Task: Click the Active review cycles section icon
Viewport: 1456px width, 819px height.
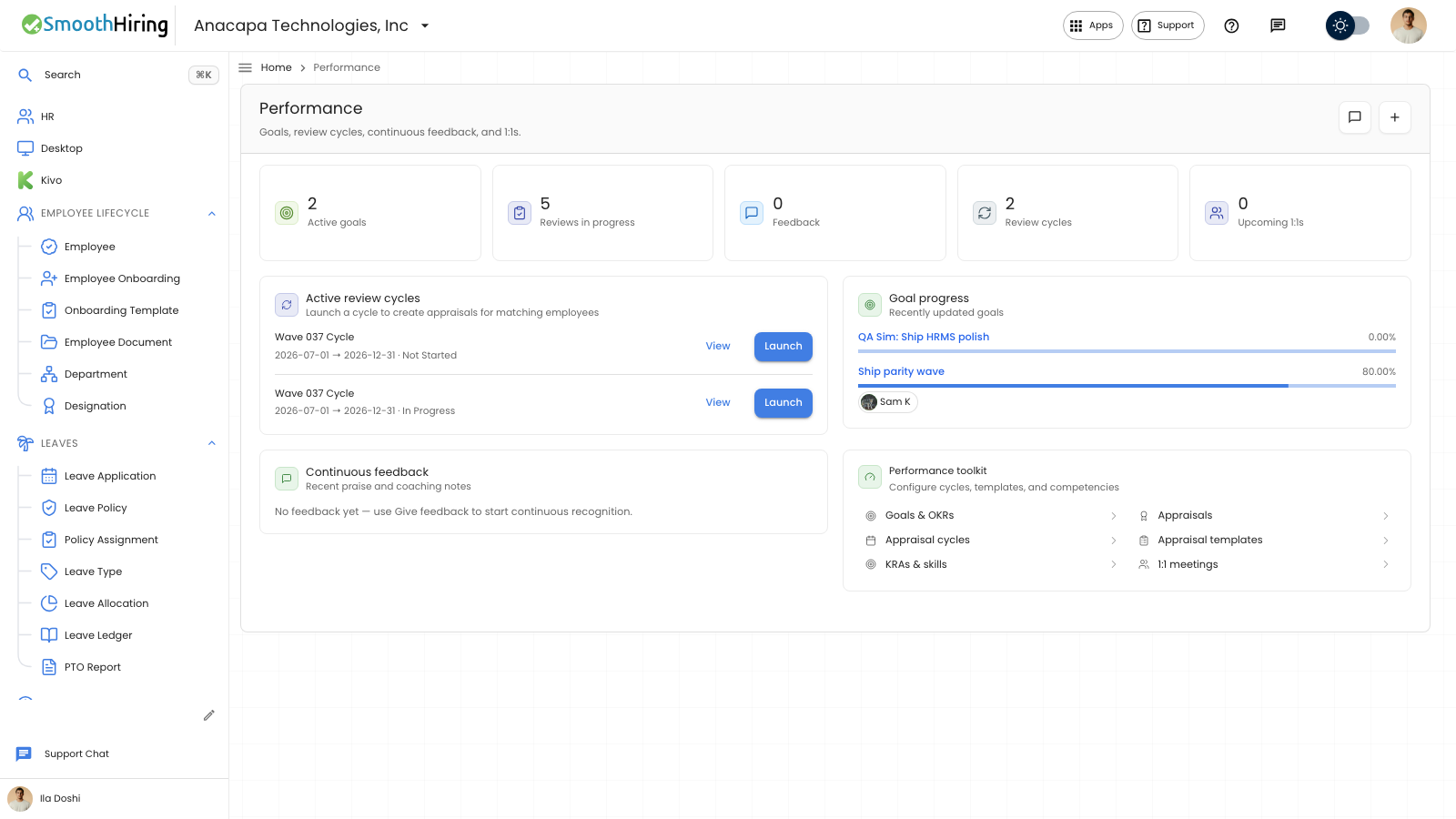Action: coord(287,305)
